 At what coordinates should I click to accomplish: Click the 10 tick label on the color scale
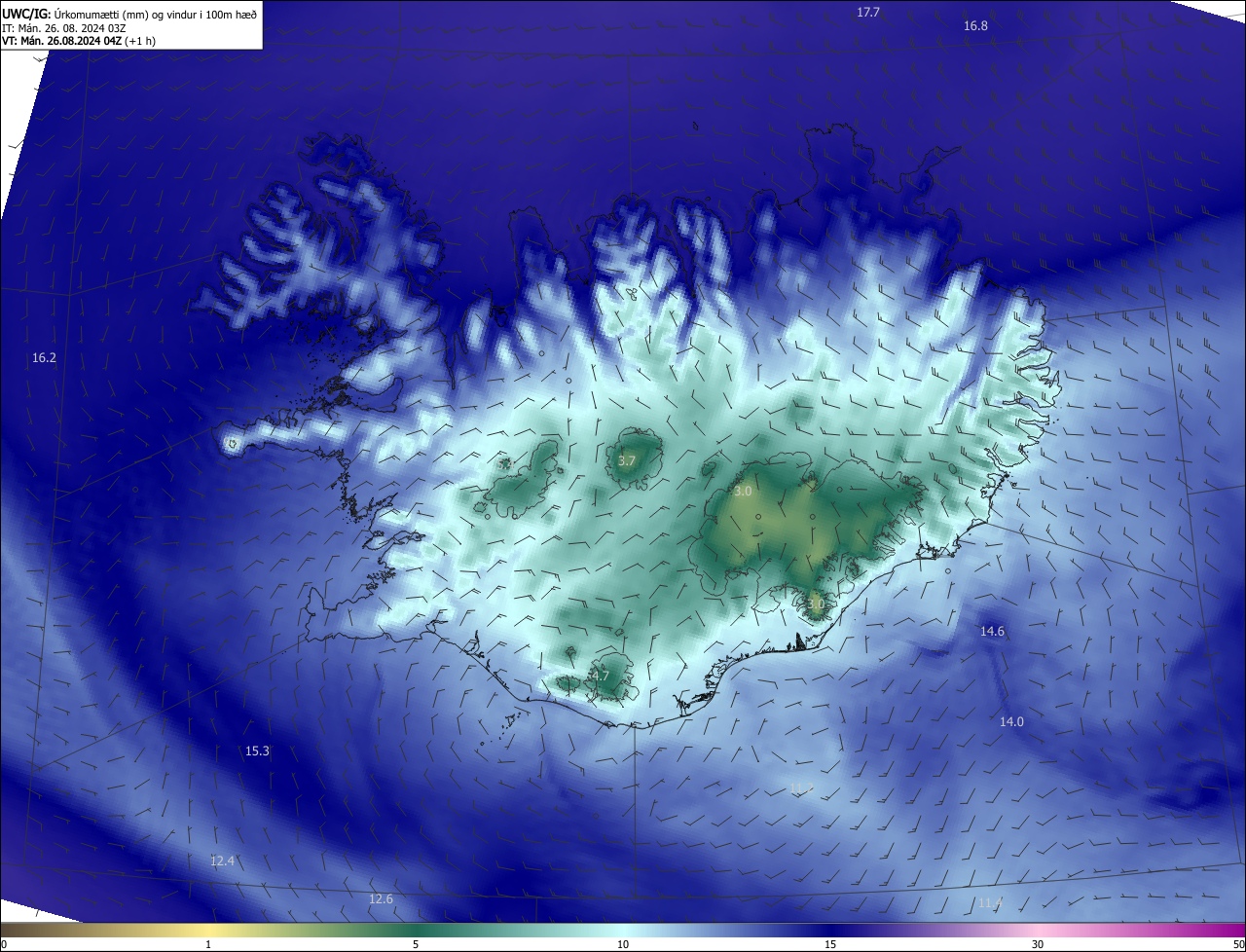[623, 944]
